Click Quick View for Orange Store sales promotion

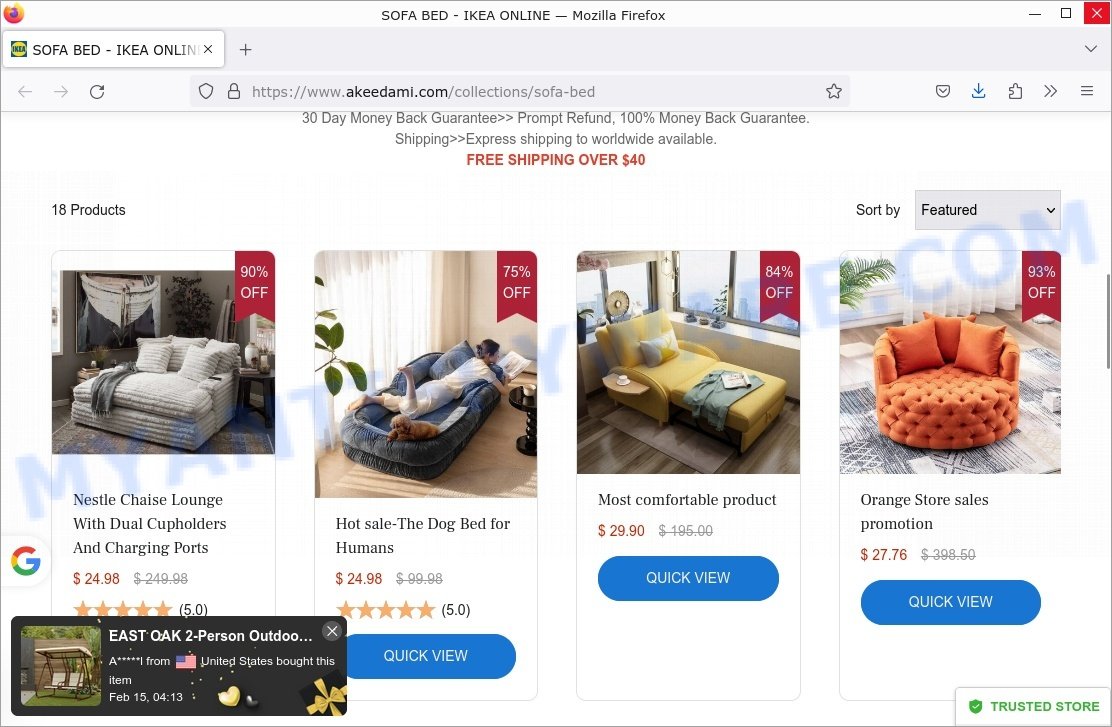point(950,602)
